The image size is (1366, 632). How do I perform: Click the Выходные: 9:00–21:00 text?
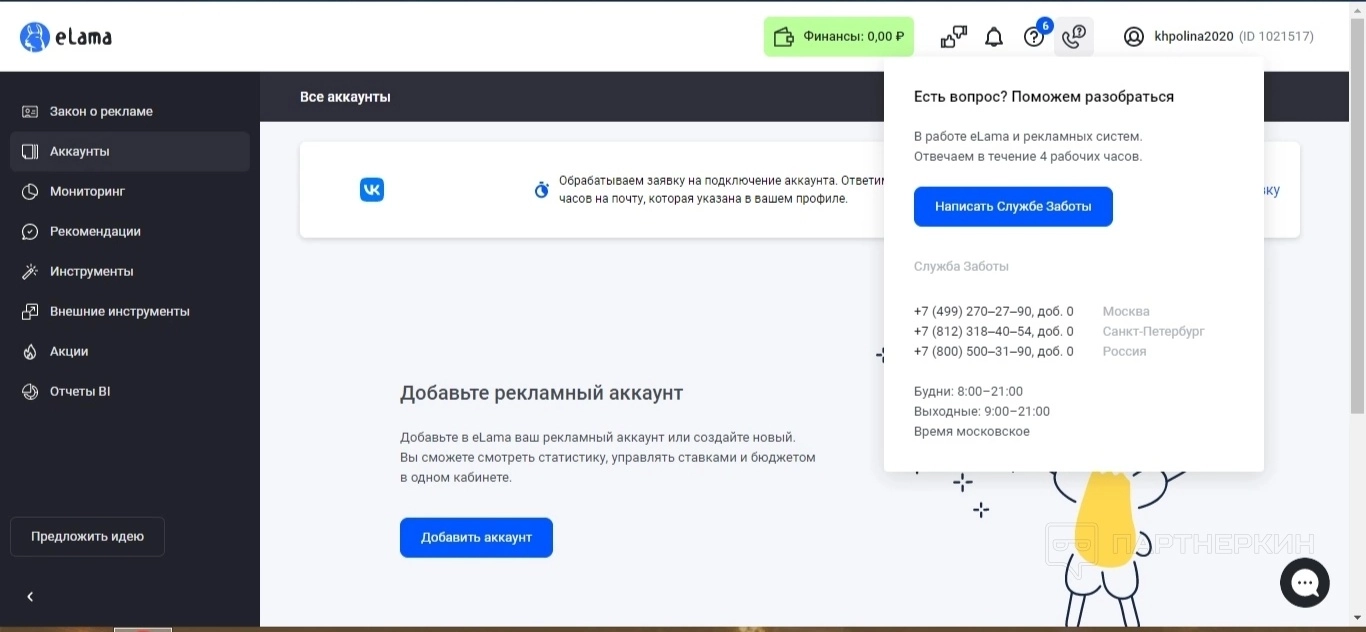(982, 412)
